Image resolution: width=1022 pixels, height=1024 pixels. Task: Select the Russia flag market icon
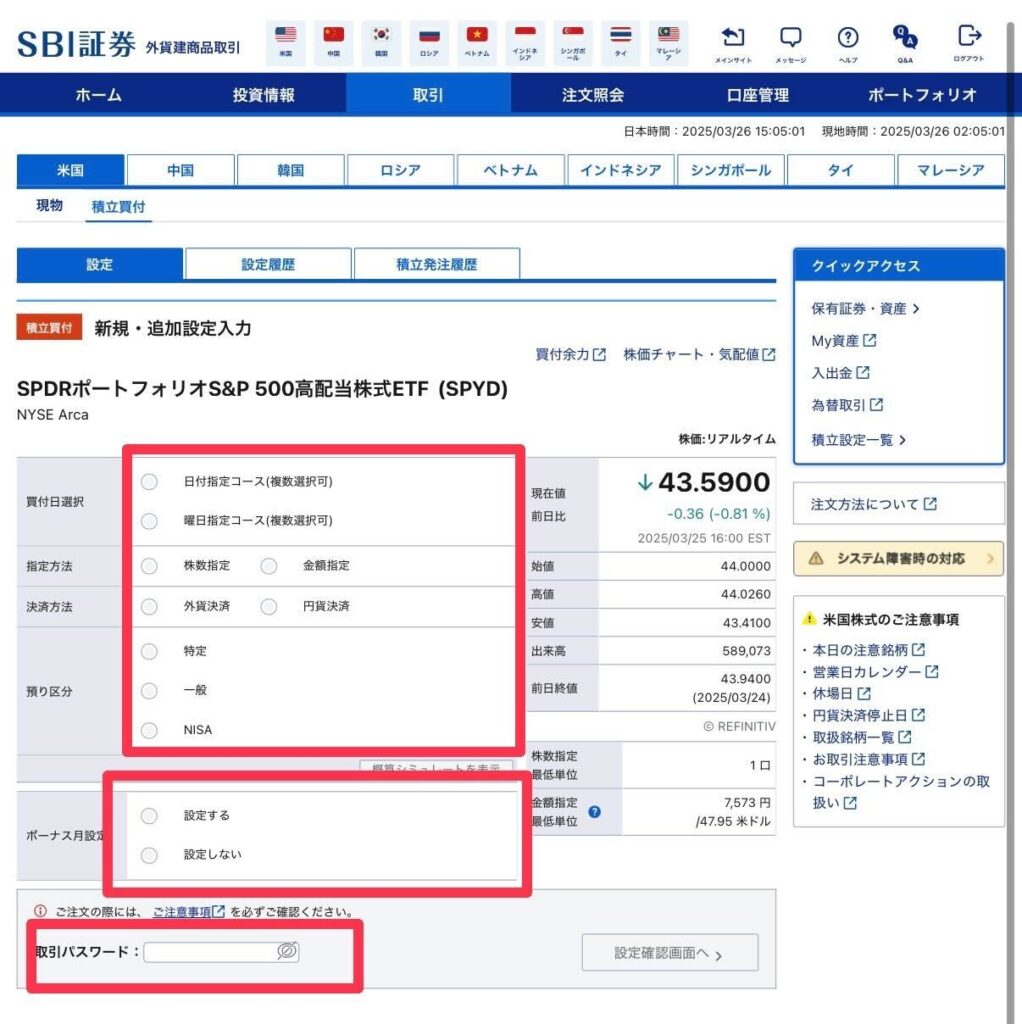pyautogui.click(x=429, y=42)
